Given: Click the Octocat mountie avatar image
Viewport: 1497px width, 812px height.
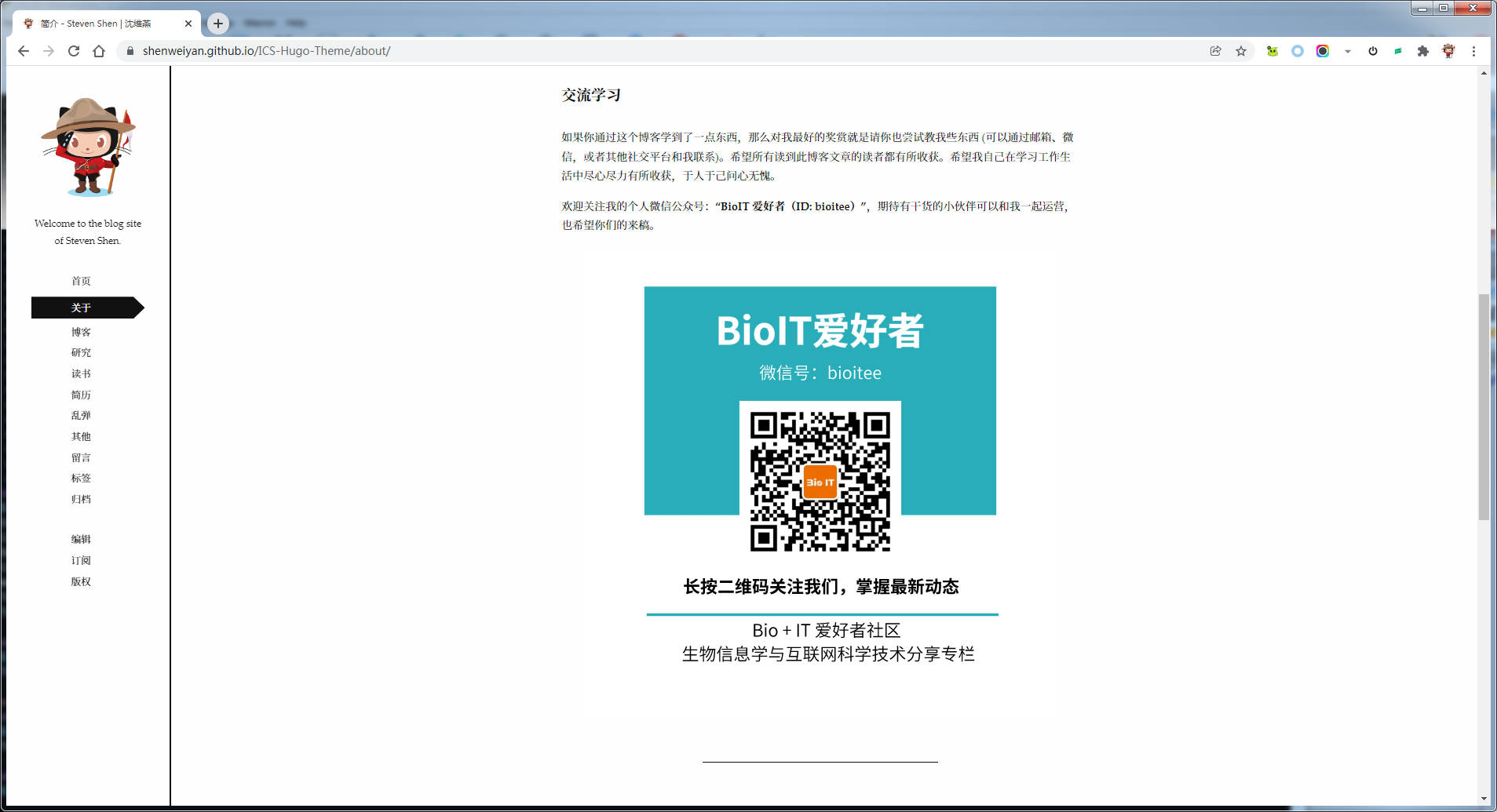Looking at the screenshot, I should (x=88, y=147).
